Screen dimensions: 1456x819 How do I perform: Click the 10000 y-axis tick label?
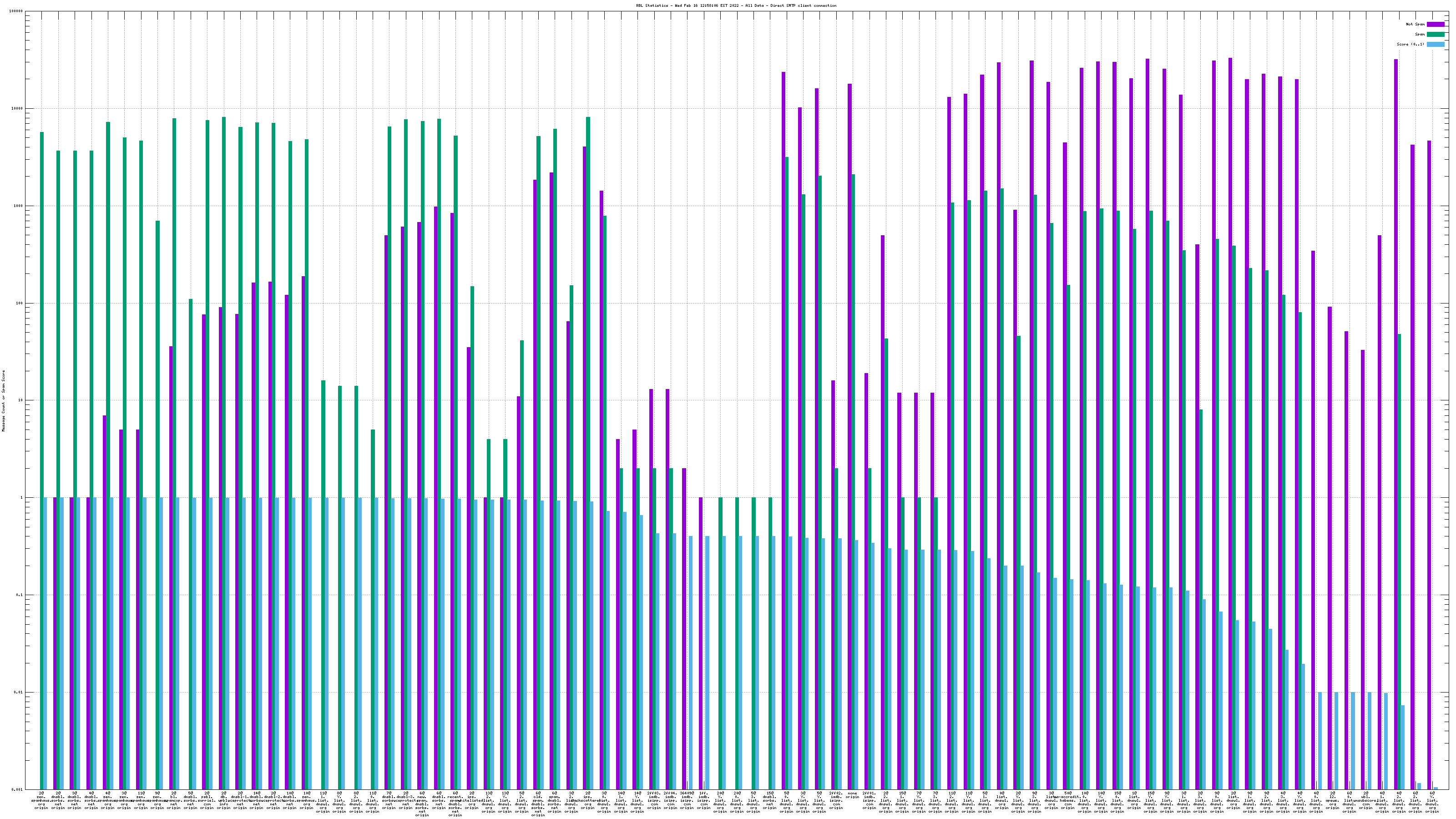point(18,109)
